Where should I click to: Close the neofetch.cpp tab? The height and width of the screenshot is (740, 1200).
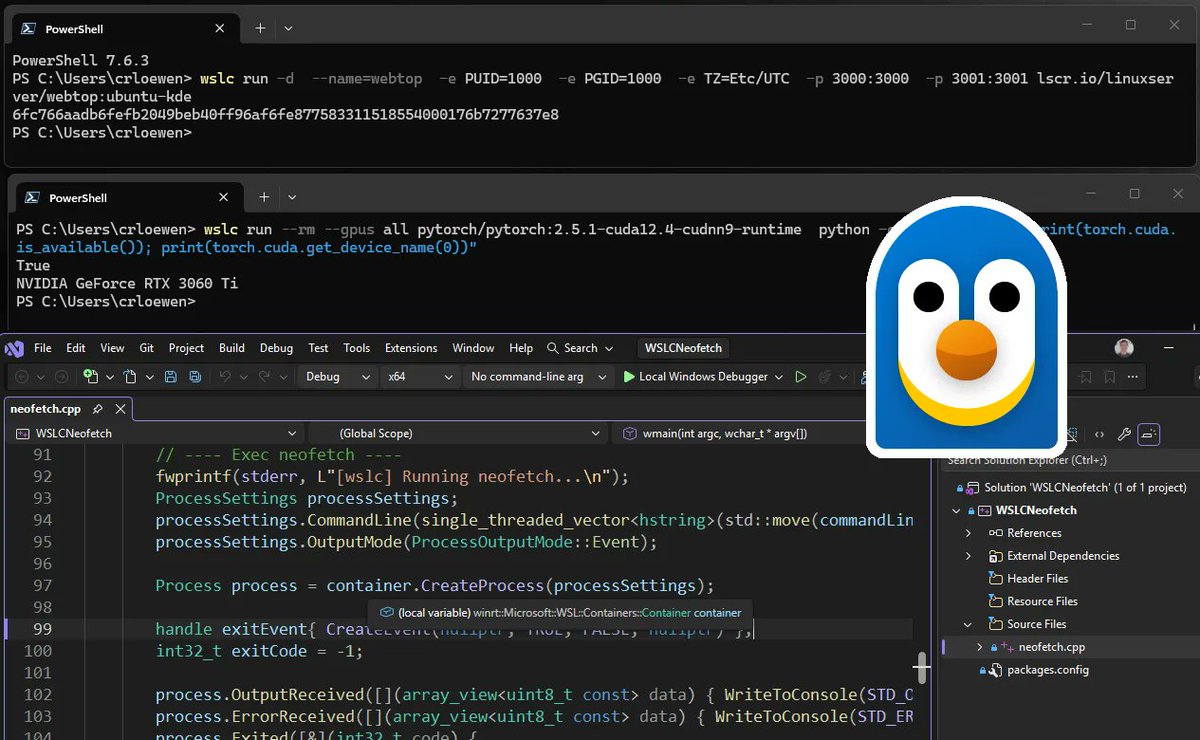[x=120, y=409]
